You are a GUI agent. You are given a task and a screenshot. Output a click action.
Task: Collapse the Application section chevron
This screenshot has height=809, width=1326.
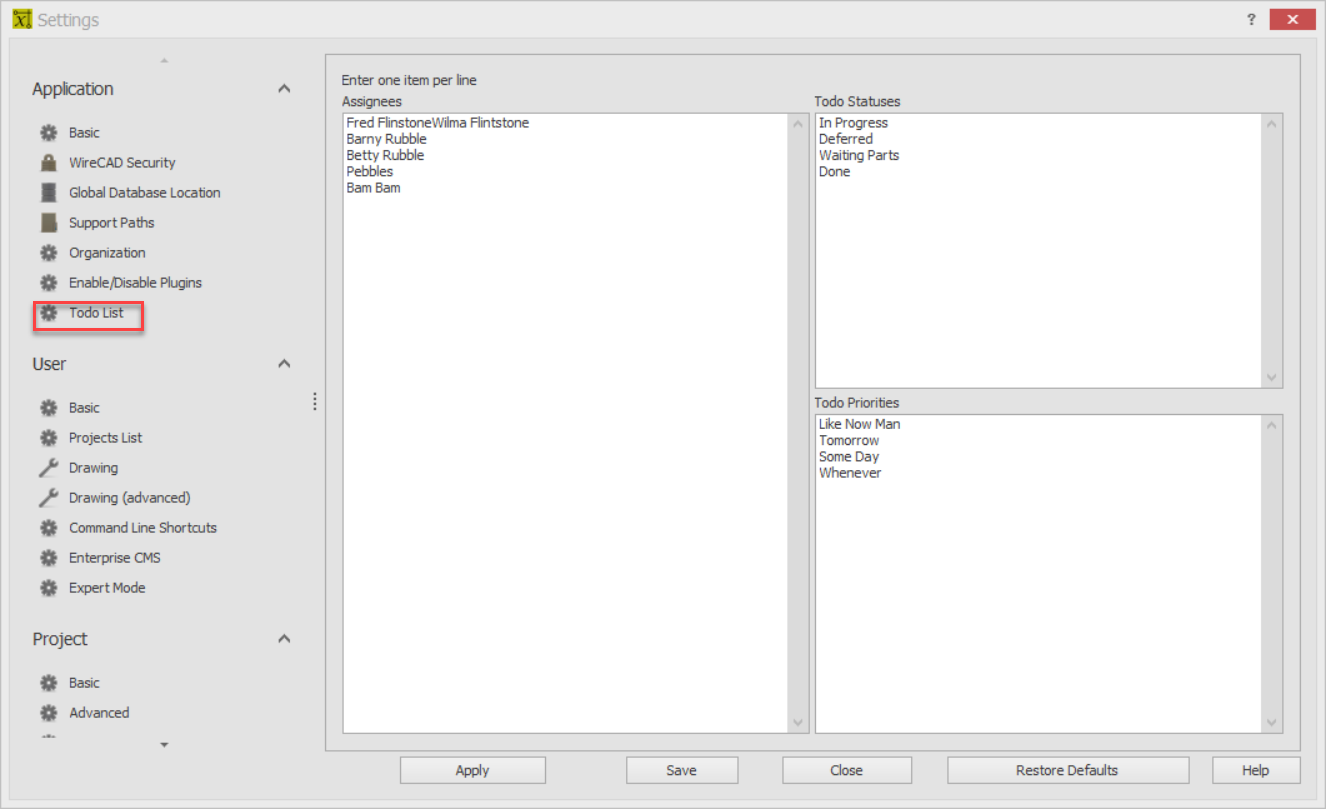284,89
